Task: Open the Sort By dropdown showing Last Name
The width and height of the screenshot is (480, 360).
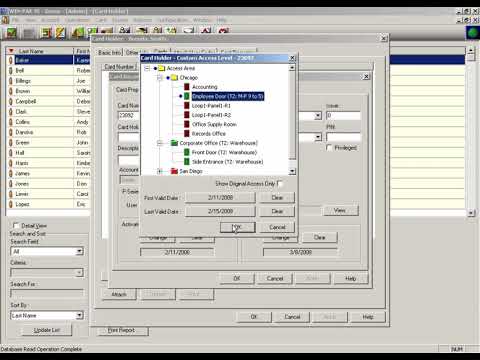Action: [79, 315]
